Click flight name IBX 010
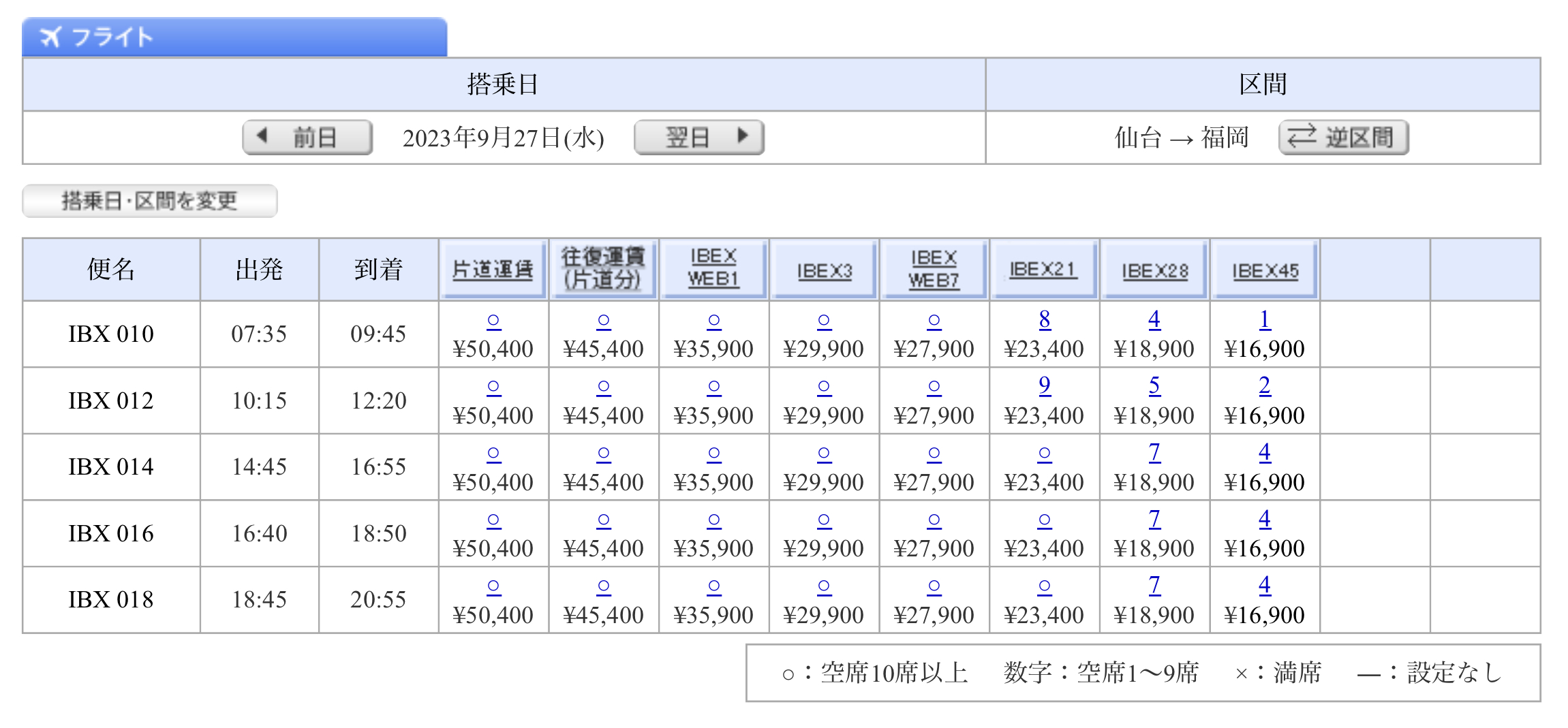This screenshot has width=1568, height=728. click(x=111, y=334)
